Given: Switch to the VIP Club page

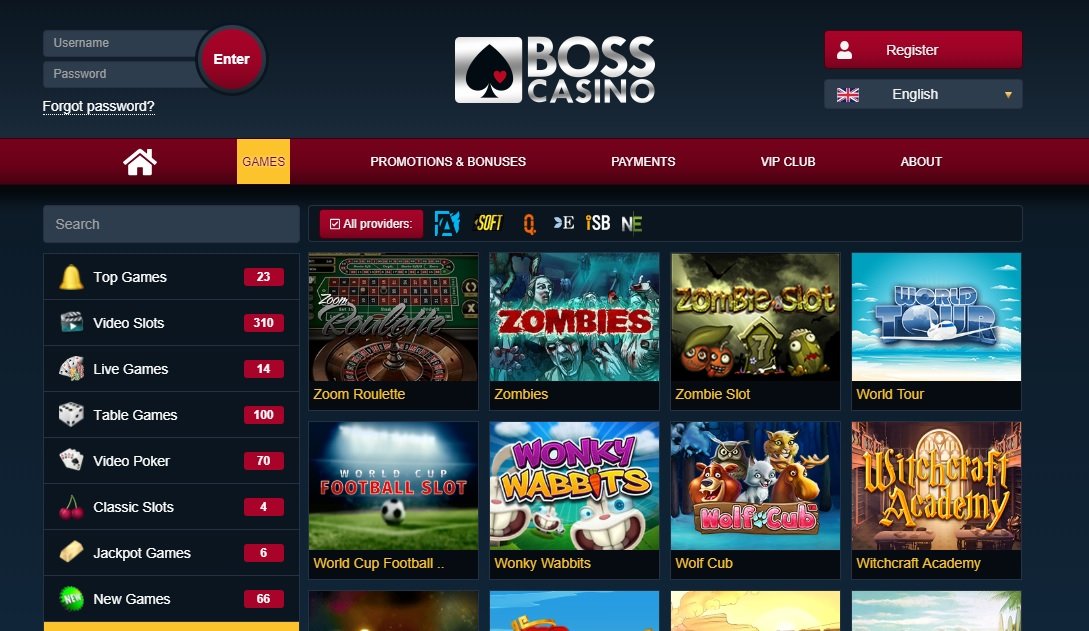Looking at the screenshot, I should tap(788, 162).
